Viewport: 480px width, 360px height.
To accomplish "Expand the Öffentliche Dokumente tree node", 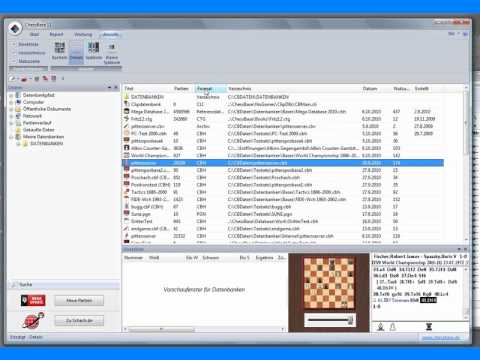I will 11,109.
